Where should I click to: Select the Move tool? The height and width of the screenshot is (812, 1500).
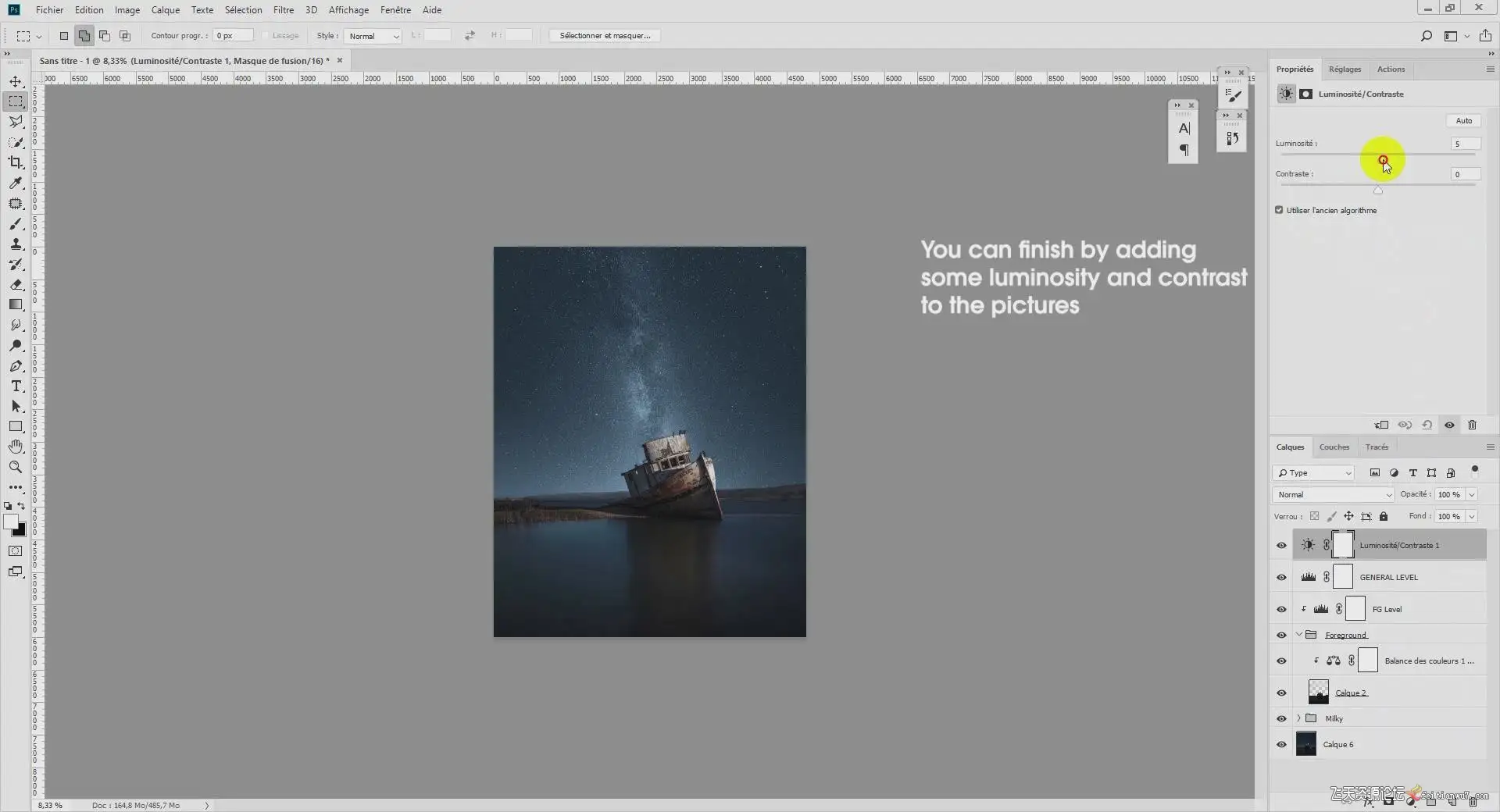(16, 81)
